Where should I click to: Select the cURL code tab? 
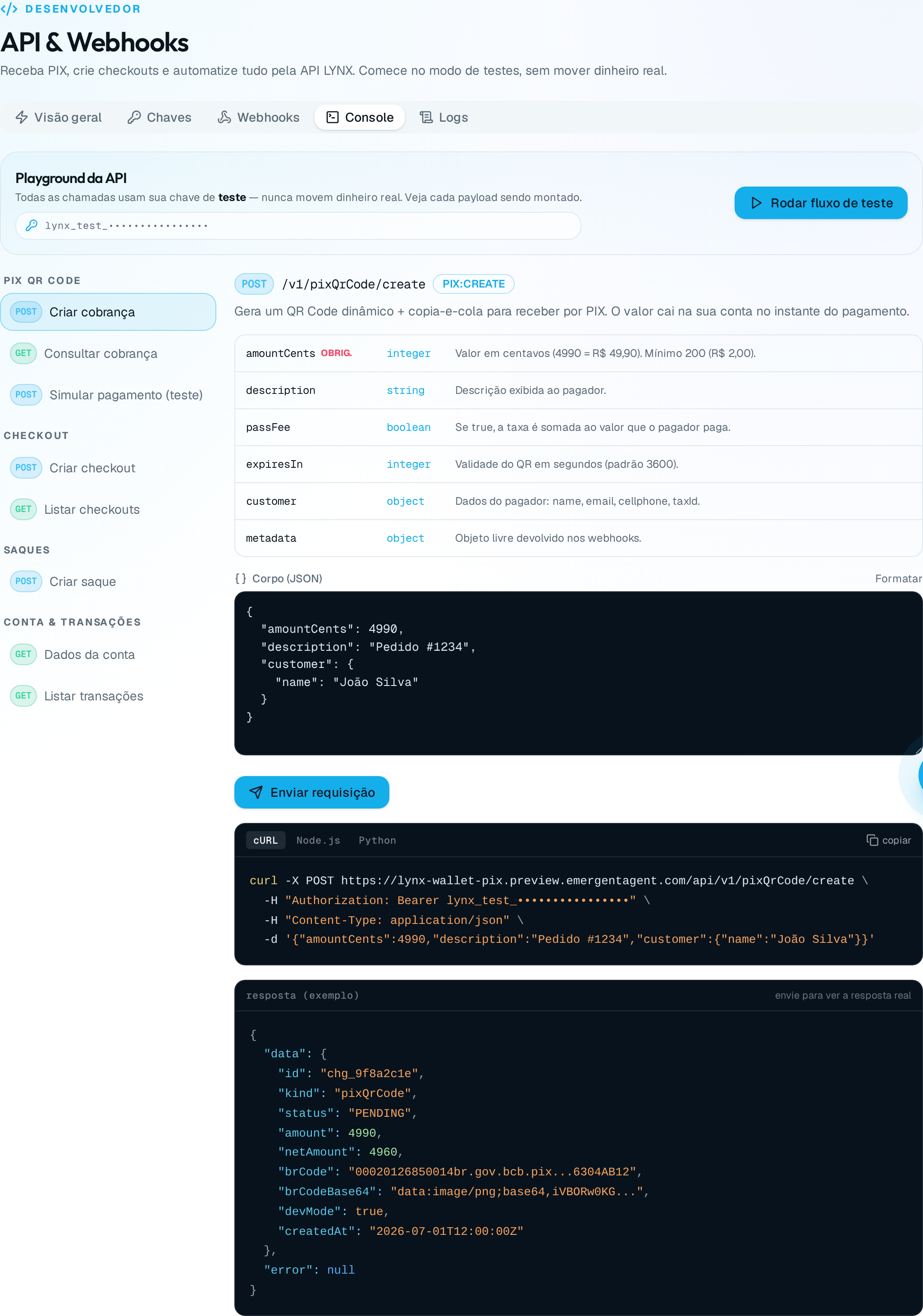coord(265,840)
